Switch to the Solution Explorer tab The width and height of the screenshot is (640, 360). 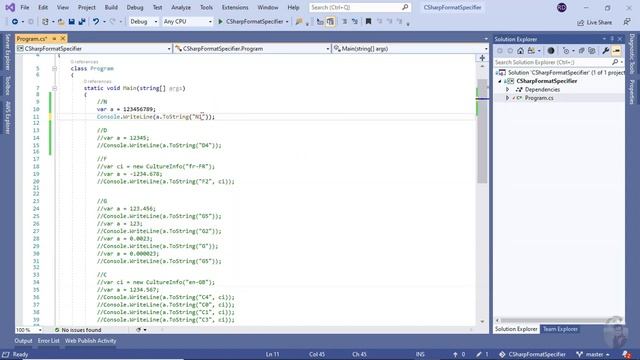click(516, 329)
